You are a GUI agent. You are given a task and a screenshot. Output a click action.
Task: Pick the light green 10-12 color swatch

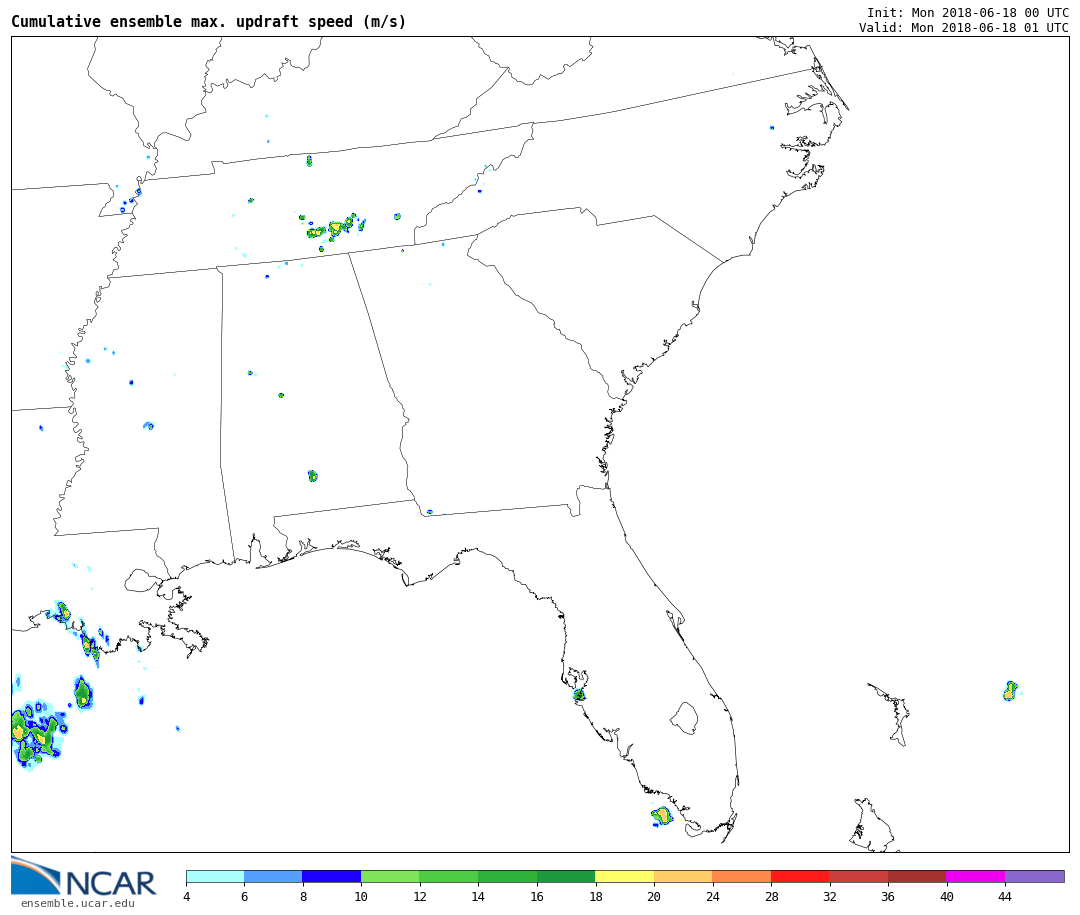[391, 876]
